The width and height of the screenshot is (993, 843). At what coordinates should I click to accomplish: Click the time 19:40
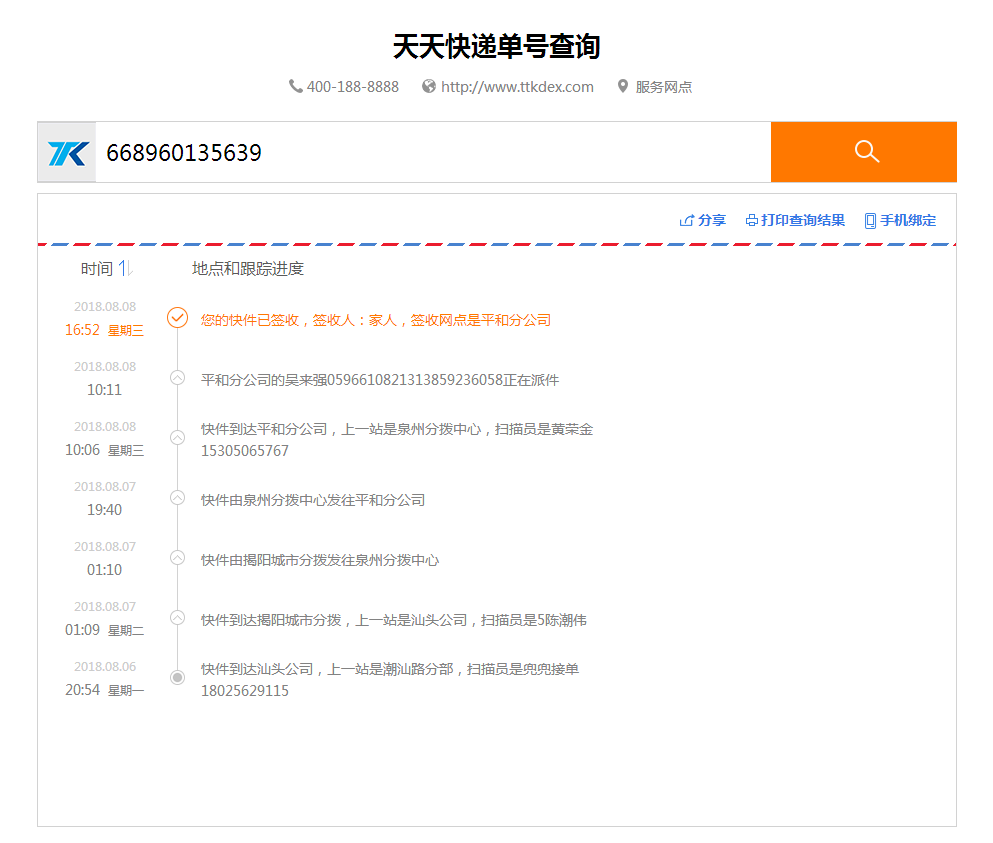[x=104, y=510]
